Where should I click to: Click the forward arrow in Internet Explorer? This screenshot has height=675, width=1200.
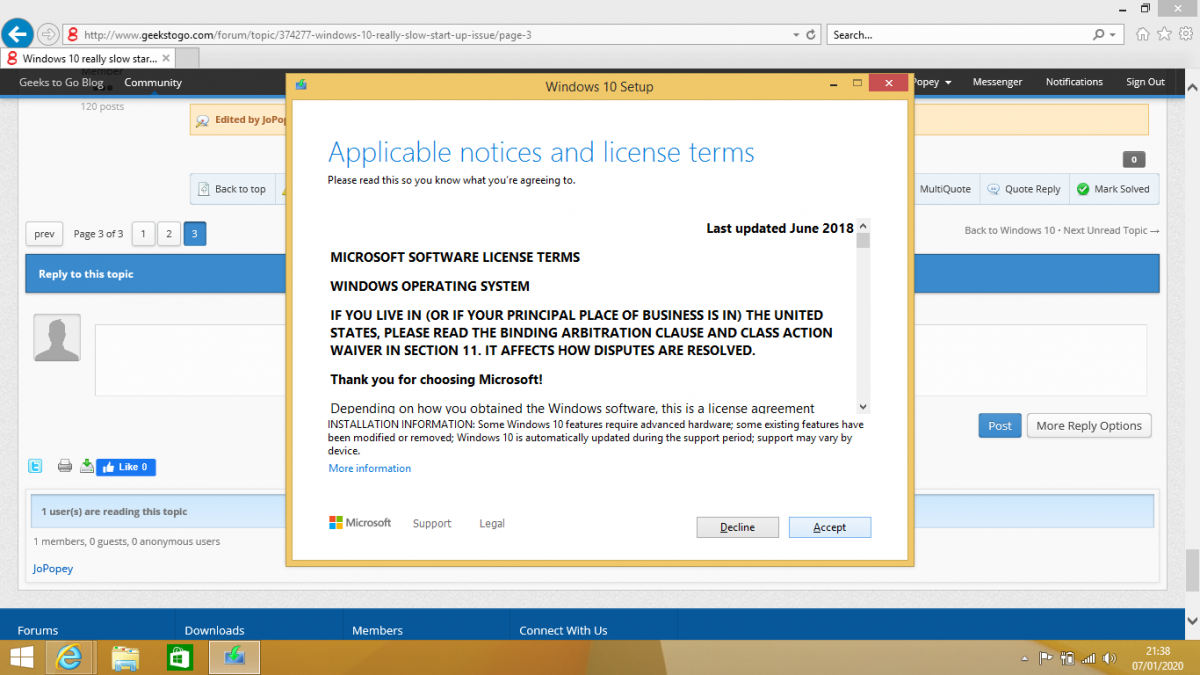point(48,35)
